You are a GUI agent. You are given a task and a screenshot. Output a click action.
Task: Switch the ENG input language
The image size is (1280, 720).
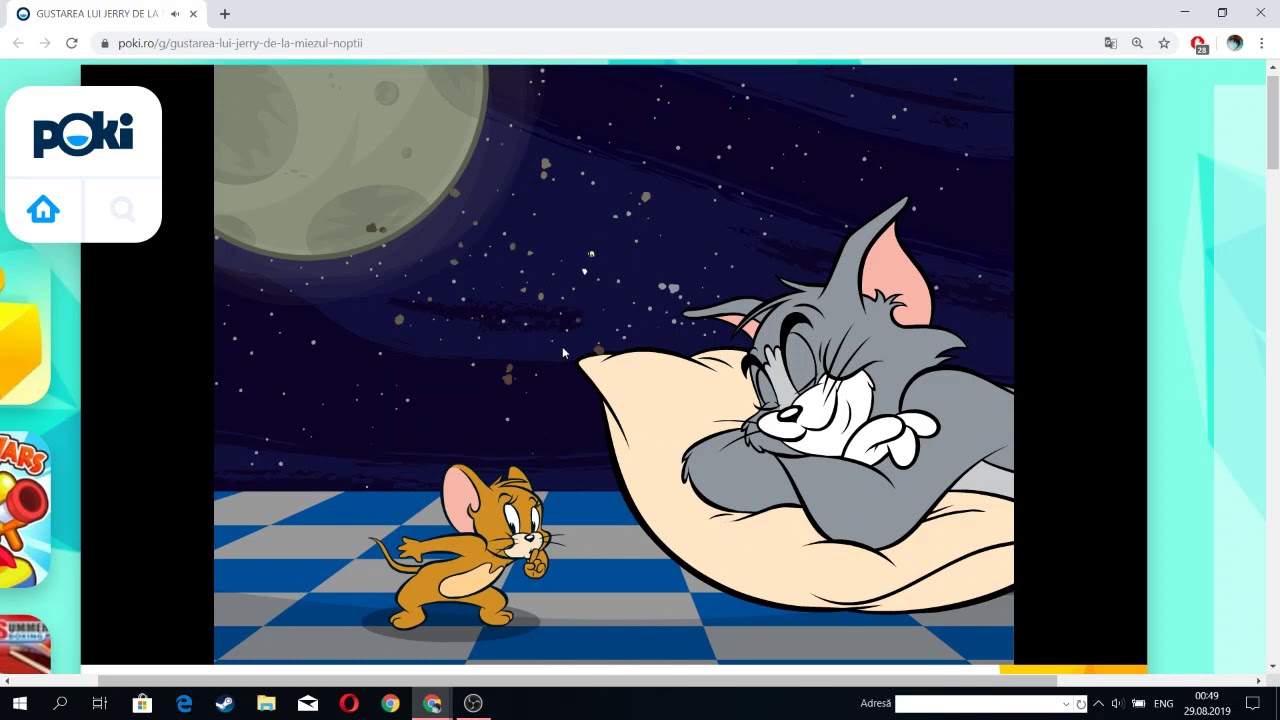[1164, 703]
